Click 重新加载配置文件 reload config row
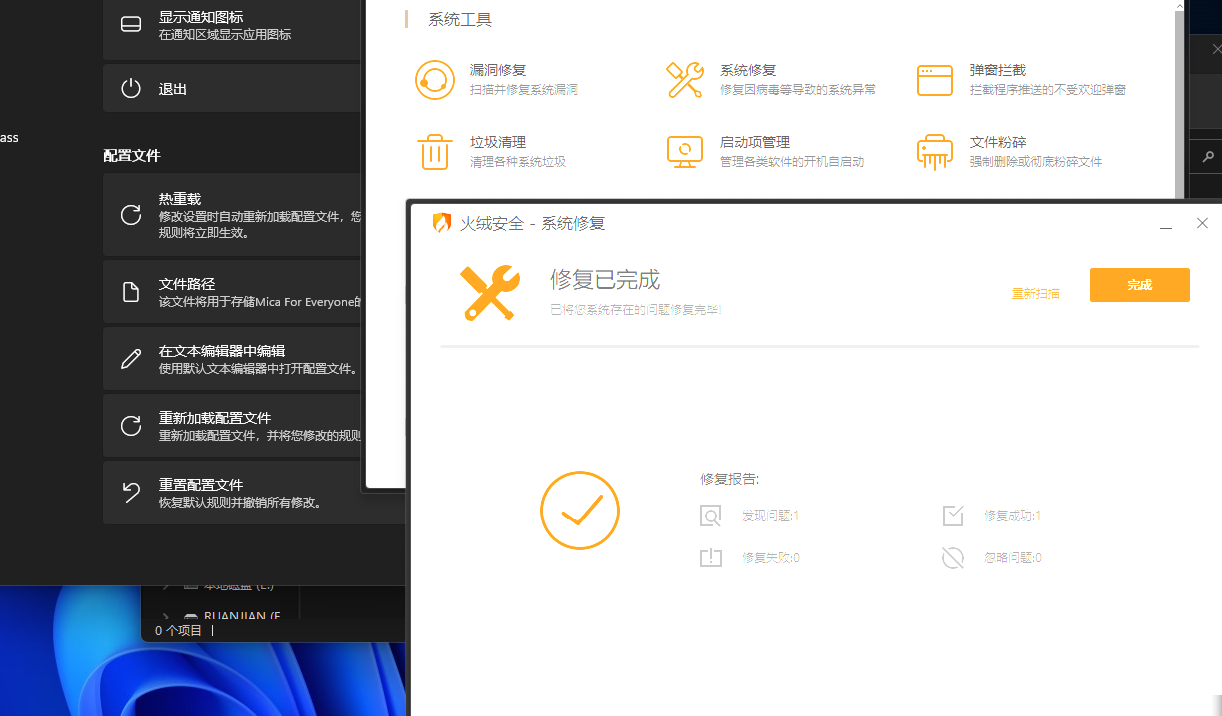This screenshot has height=716, width=1222. 232,426
